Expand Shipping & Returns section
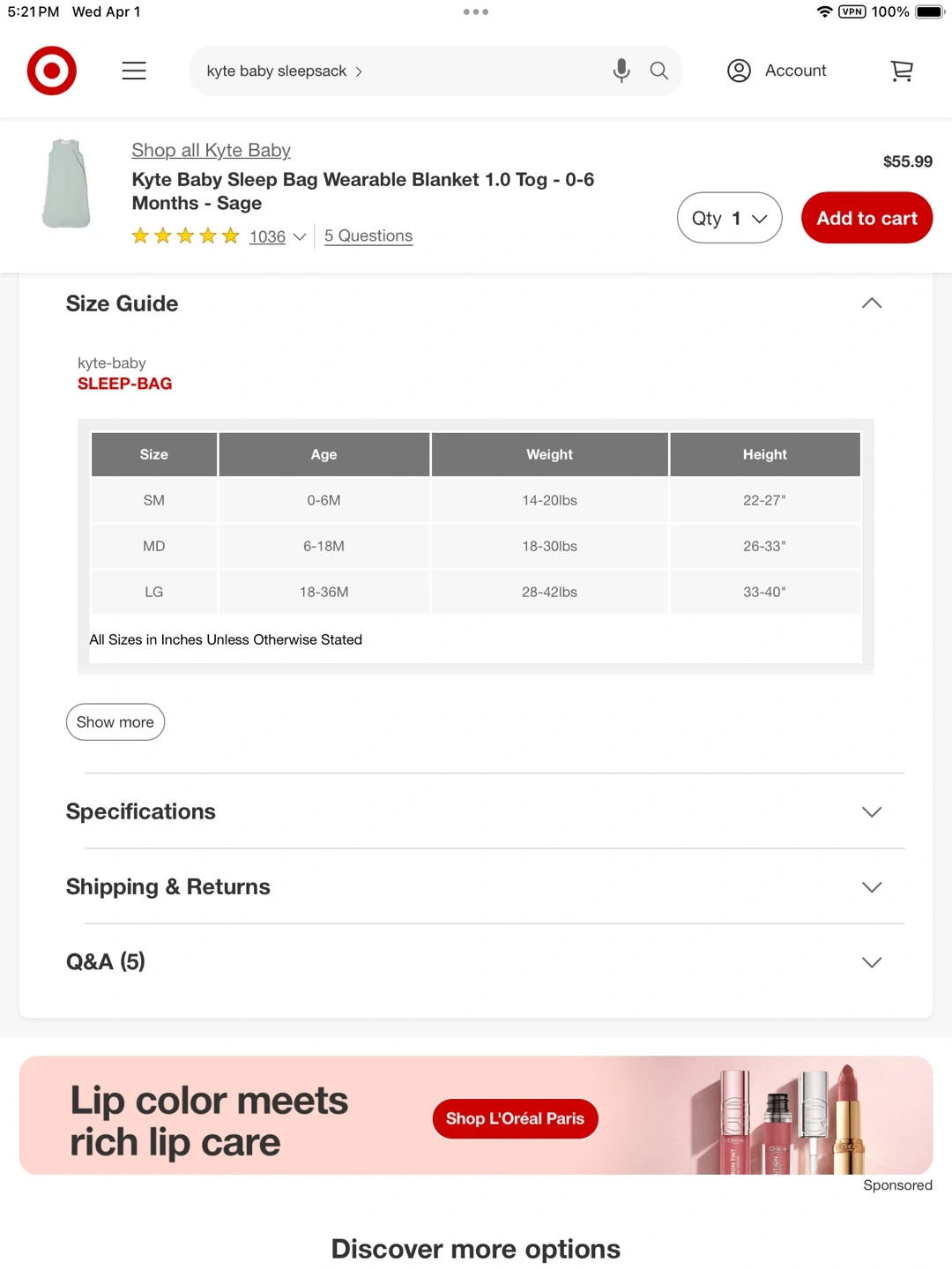 click(x=871, y=886)
